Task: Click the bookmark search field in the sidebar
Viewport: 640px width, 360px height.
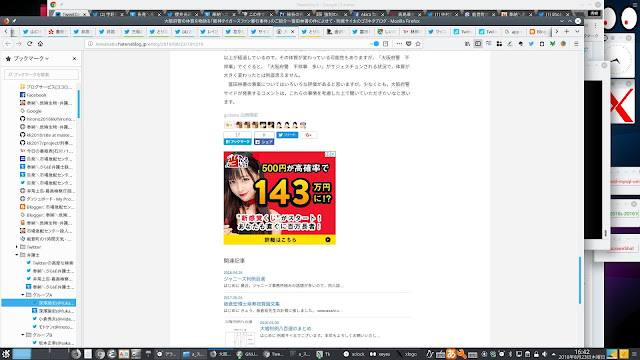Action: (42, 74)
